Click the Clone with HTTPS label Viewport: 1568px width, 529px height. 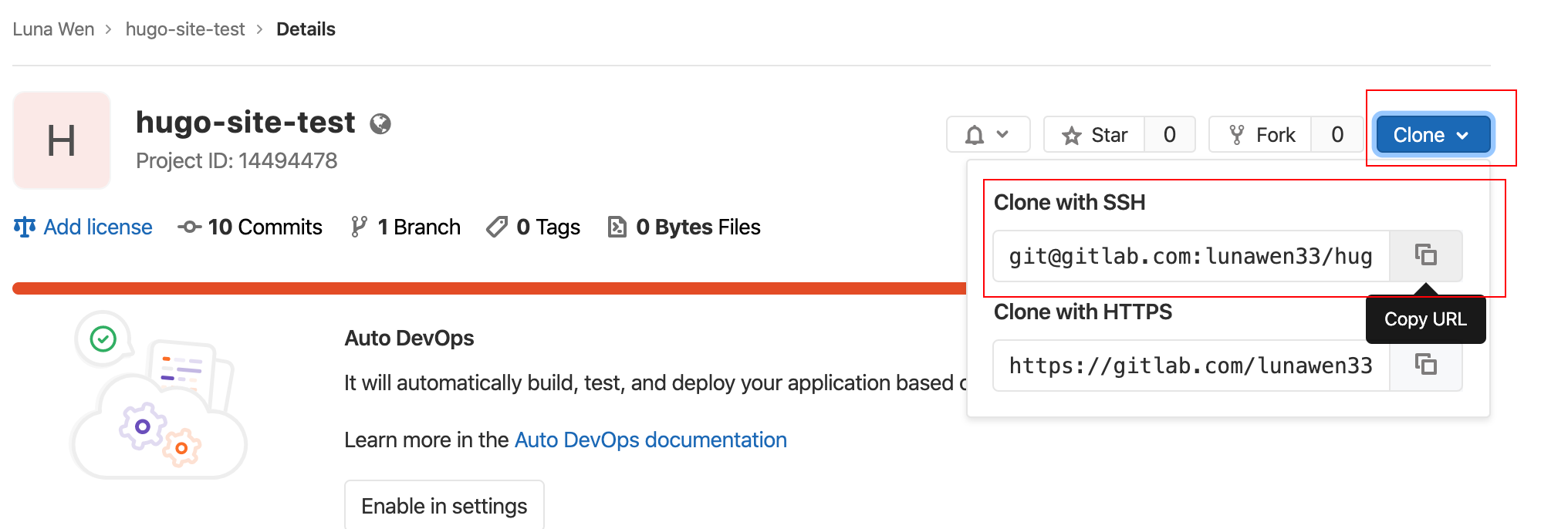click(x=1083, y=312)
